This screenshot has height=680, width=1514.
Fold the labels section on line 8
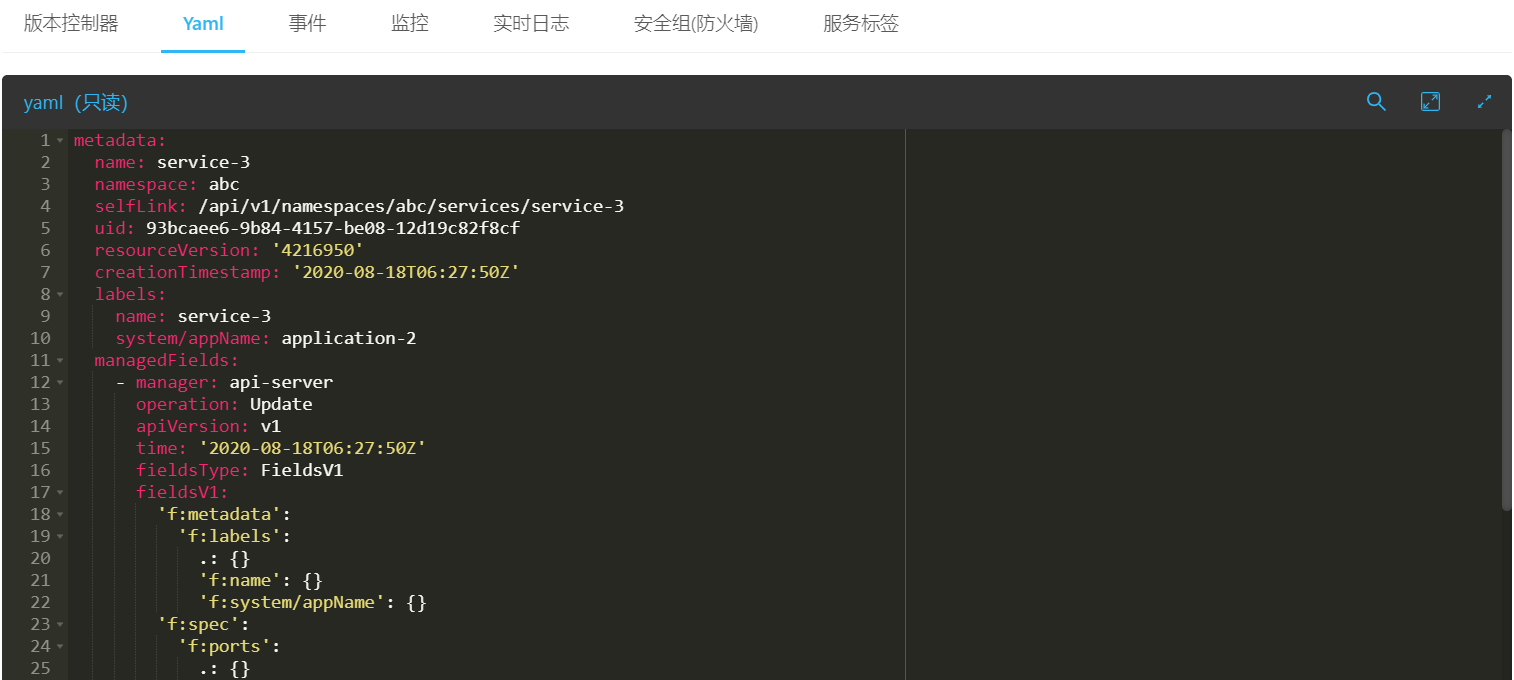point(60,295)
